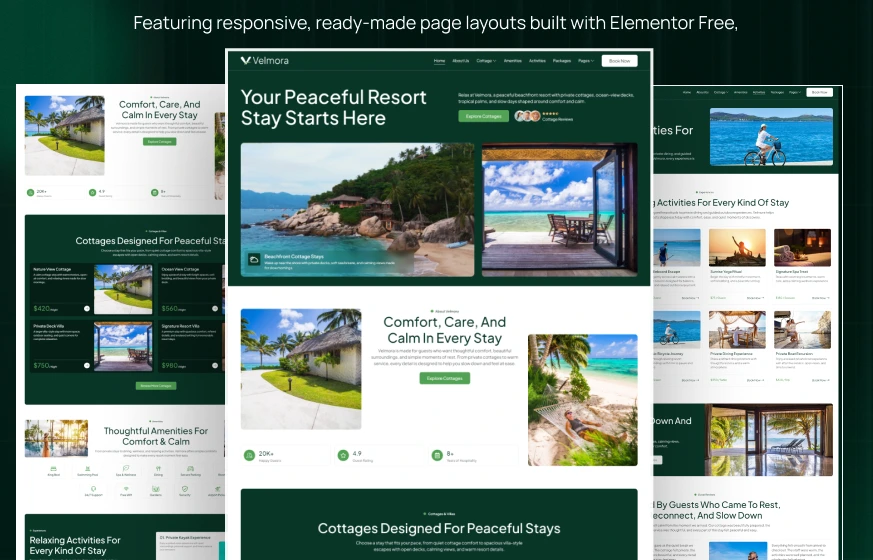873x560 pixels.
Task: Expand the Cottage dropdown in right page nav
Action: point(720,92)
